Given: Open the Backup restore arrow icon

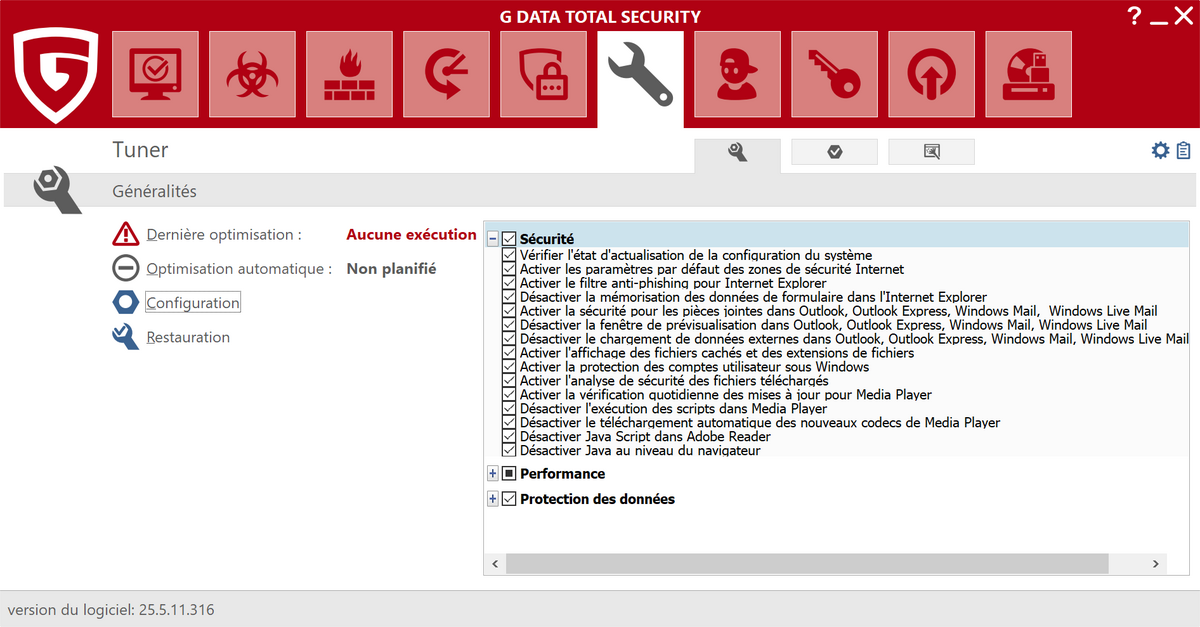Looking at the screenshot, I should [446, 74].
